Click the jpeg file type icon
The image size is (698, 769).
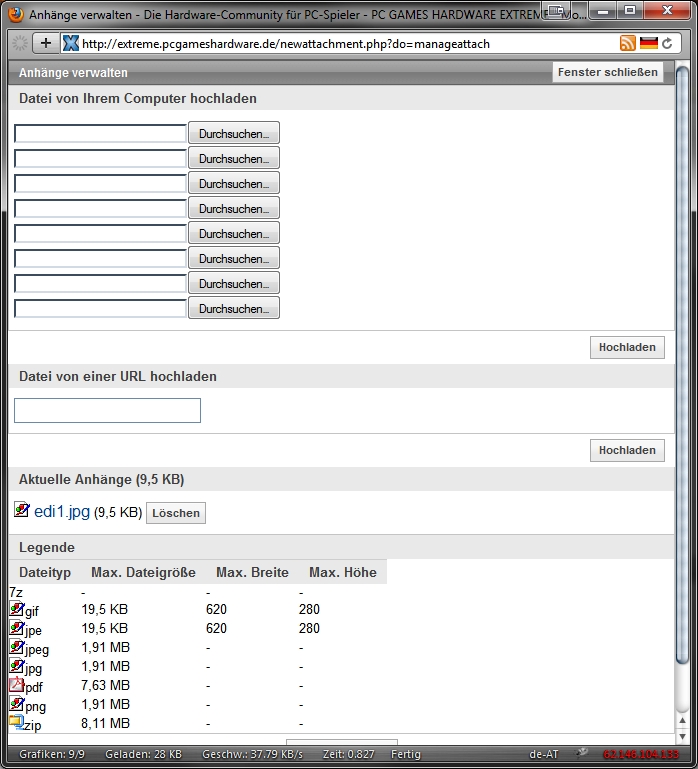point(17,647)
